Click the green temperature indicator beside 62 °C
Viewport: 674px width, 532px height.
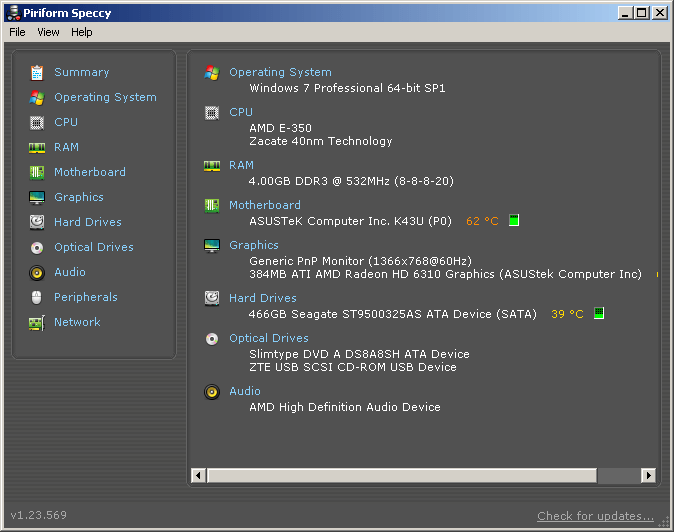coord(514,220)
